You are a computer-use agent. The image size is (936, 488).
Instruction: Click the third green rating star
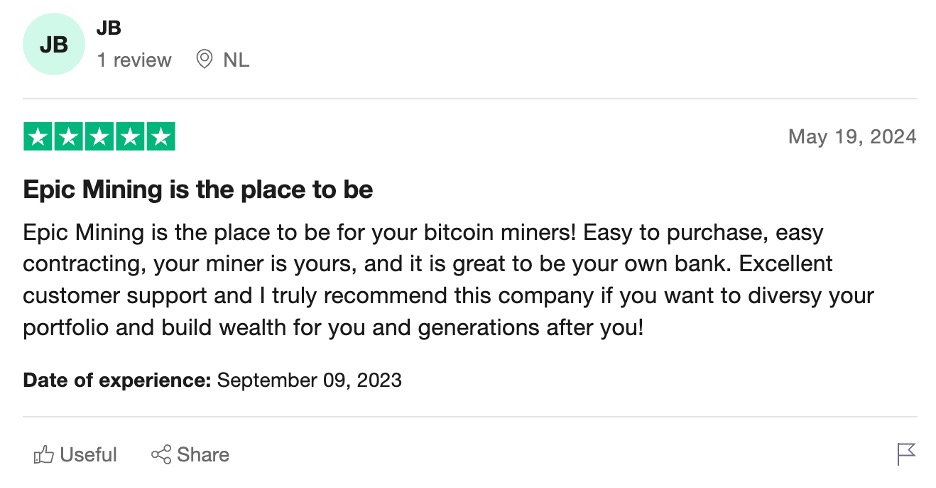(x=99, y=137)
